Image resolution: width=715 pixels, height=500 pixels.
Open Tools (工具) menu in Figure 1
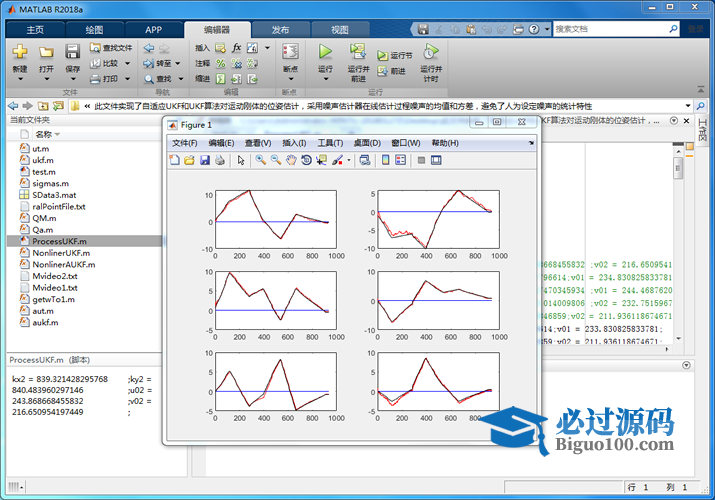click(x=330, y=143)
